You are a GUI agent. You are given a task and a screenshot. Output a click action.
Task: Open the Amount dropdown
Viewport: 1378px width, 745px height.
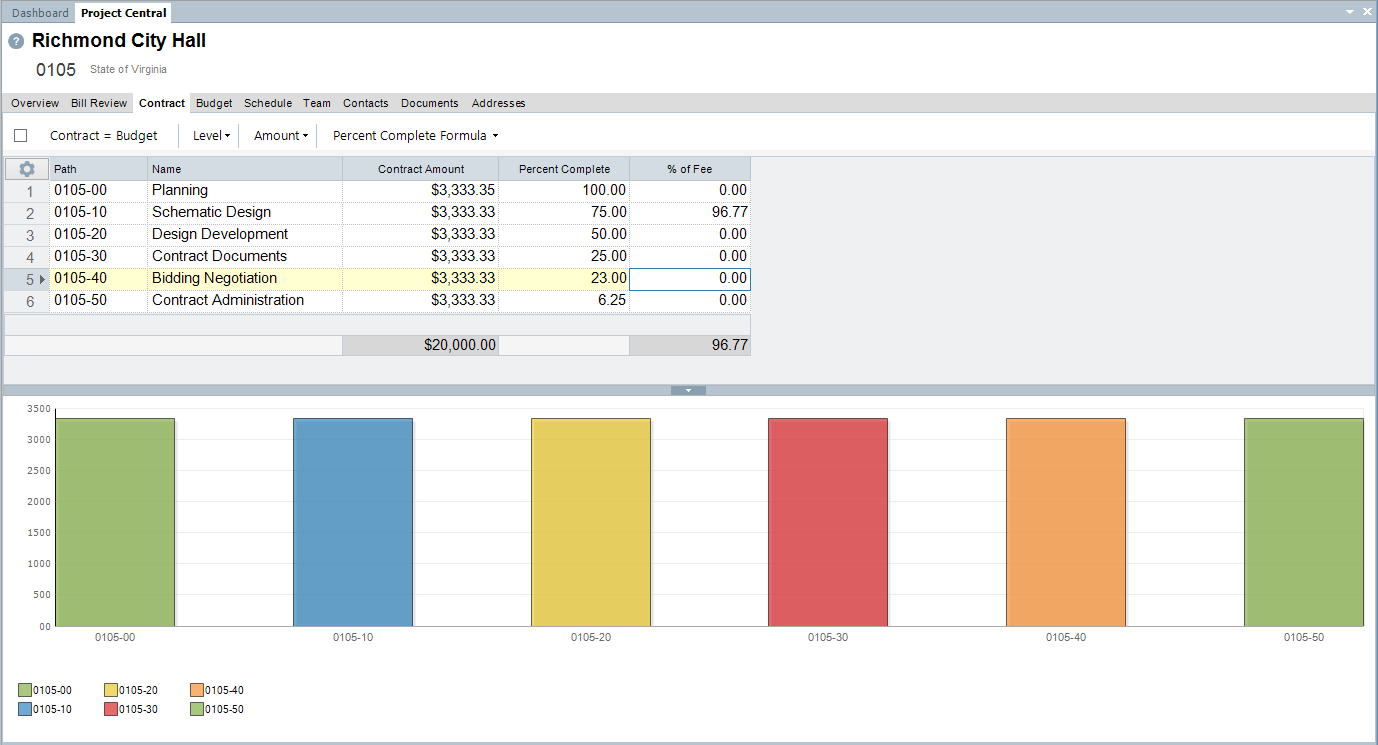(280, 135)
